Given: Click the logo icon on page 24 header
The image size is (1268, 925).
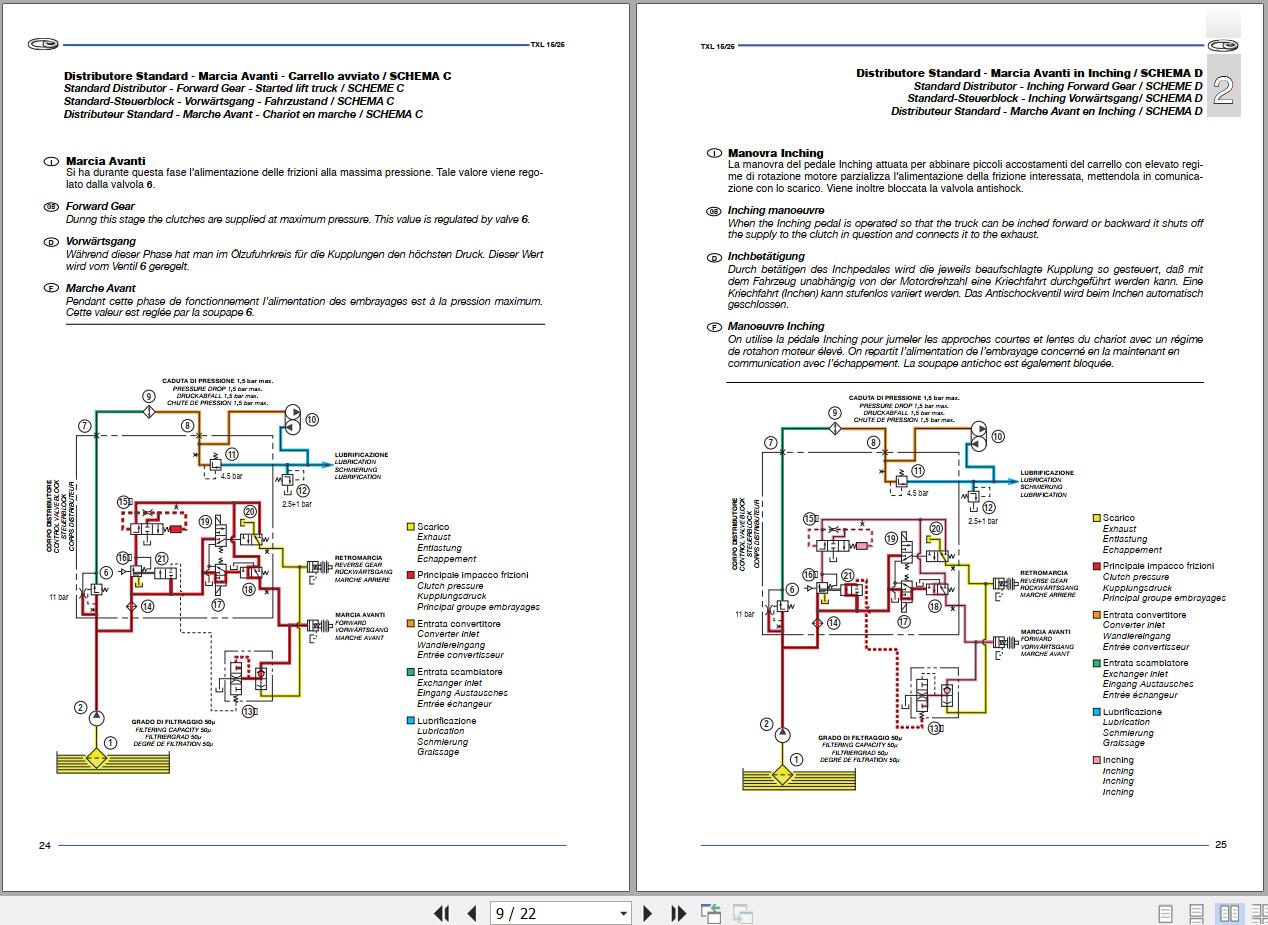Looking at the screenshot, I should point(44,44).
